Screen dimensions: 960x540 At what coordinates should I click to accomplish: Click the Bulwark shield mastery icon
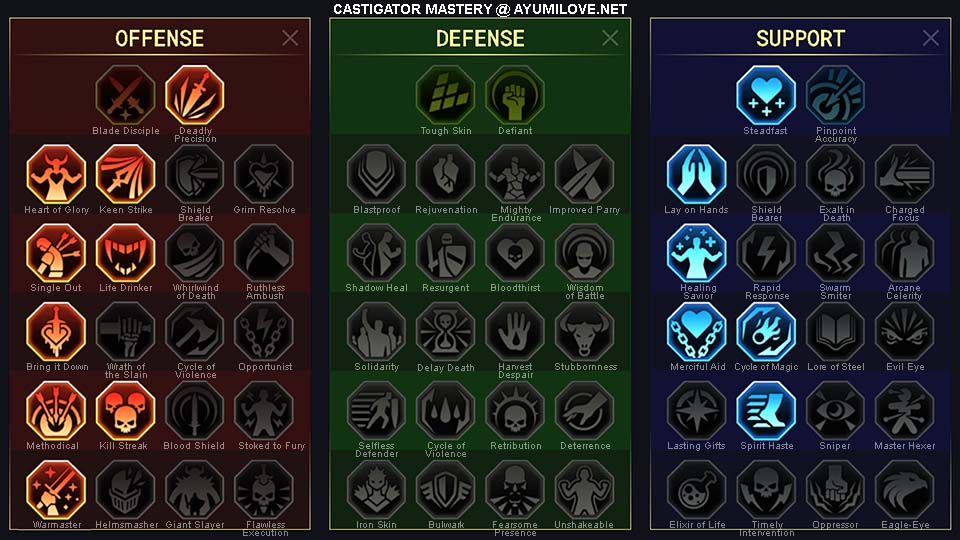[x=445, y=489]
